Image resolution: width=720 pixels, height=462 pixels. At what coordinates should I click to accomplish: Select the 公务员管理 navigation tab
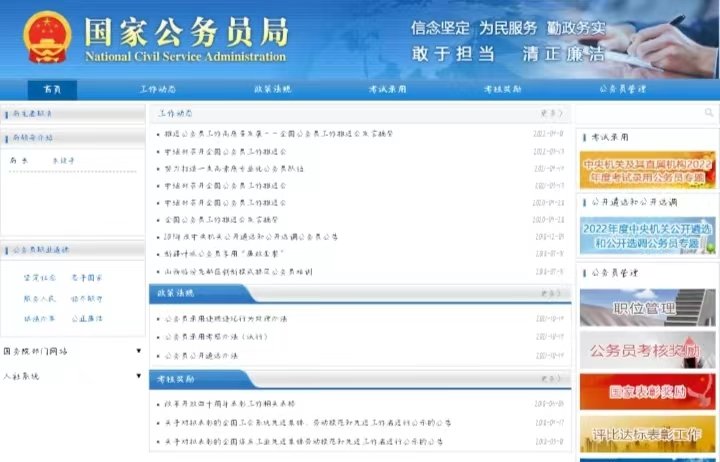click(623, 89)
